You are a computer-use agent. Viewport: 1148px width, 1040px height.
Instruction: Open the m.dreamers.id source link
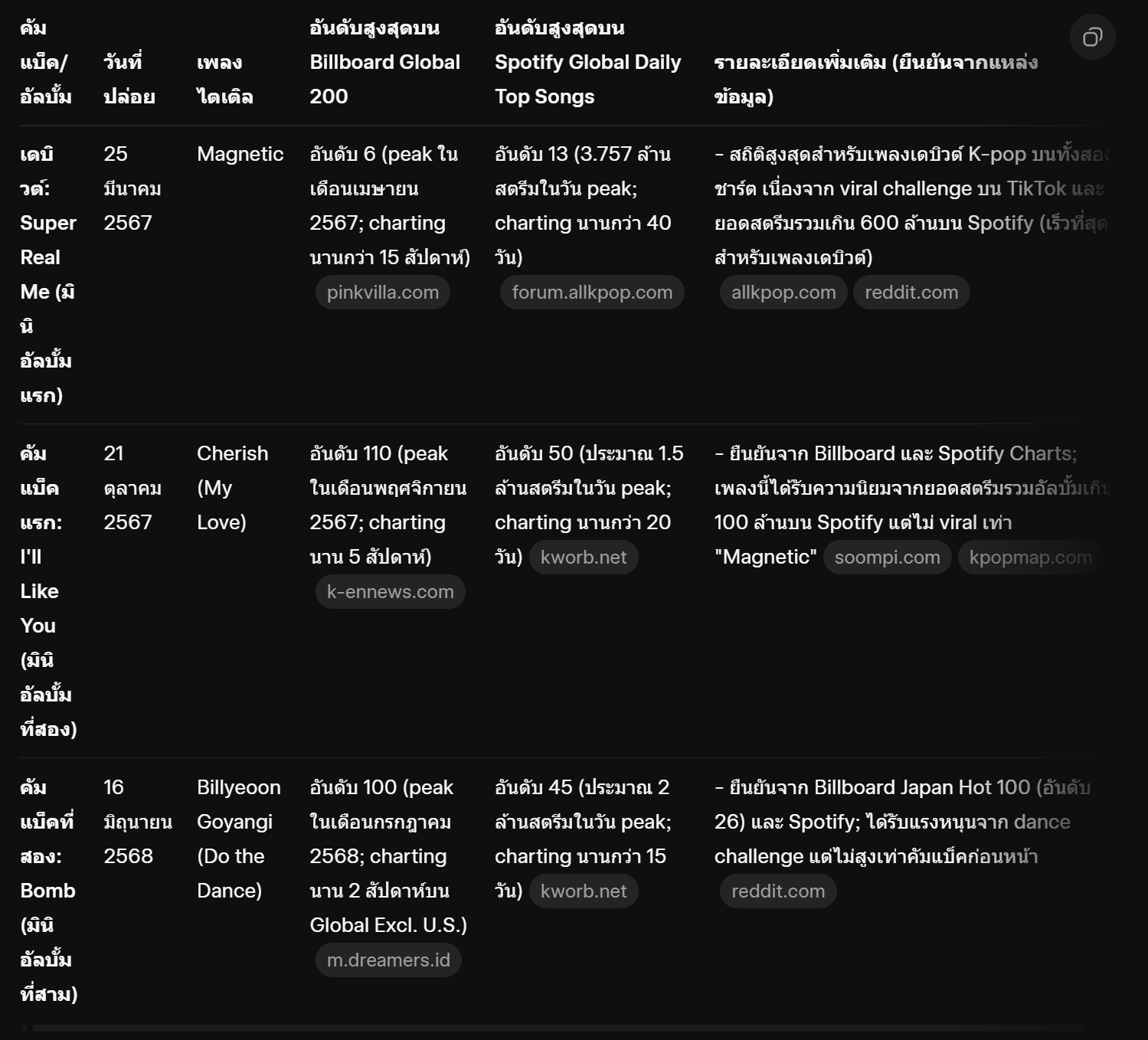[x=388, y=960]
